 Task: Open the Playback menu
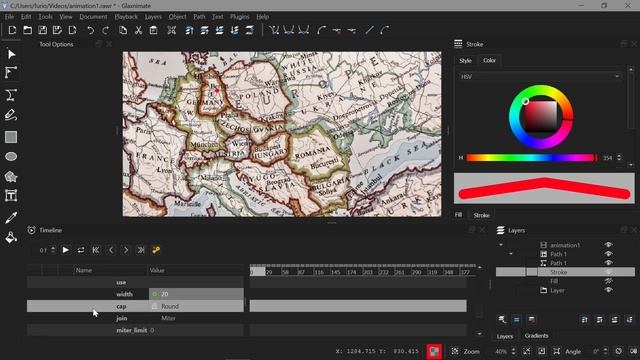pyautogui.click(x=126, y=17)
